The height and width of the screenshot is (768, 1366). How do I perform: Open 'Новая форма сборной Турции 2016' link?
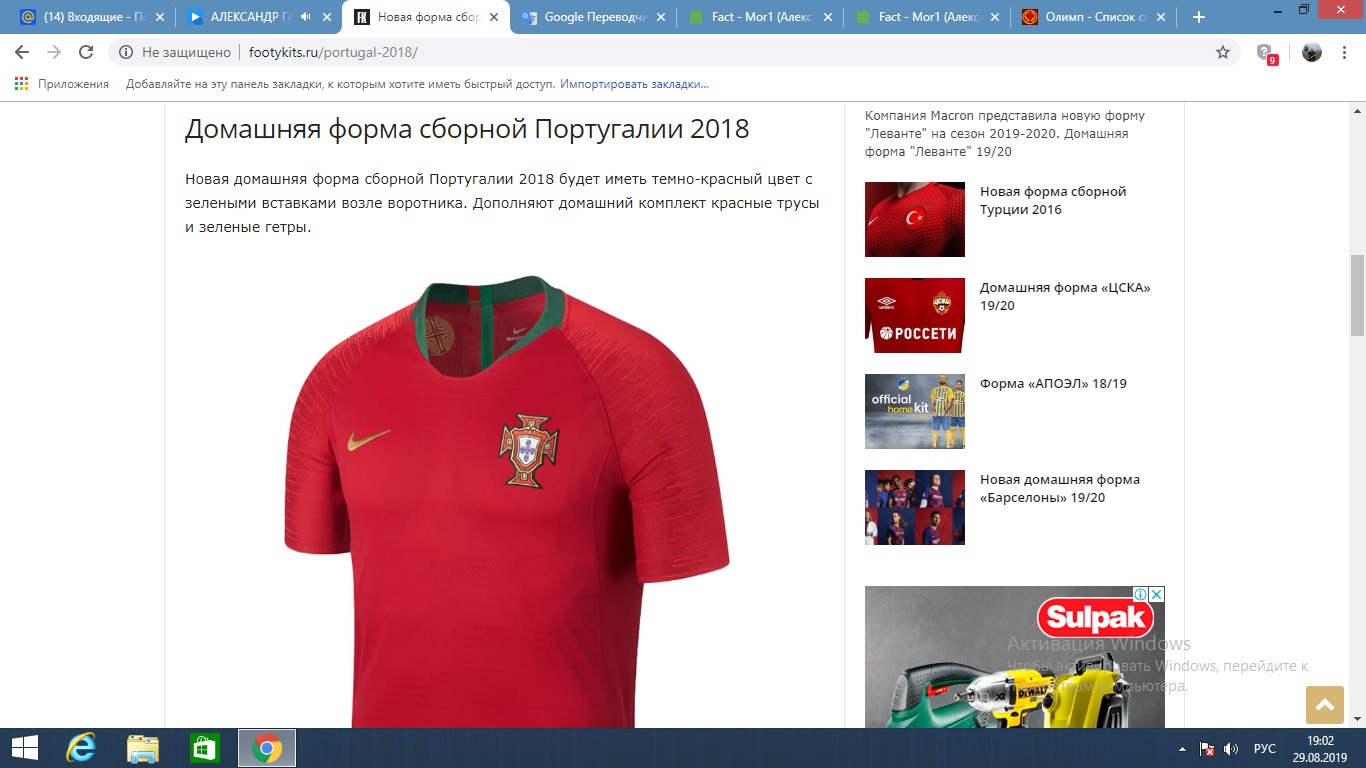[x=1053, y=200]
